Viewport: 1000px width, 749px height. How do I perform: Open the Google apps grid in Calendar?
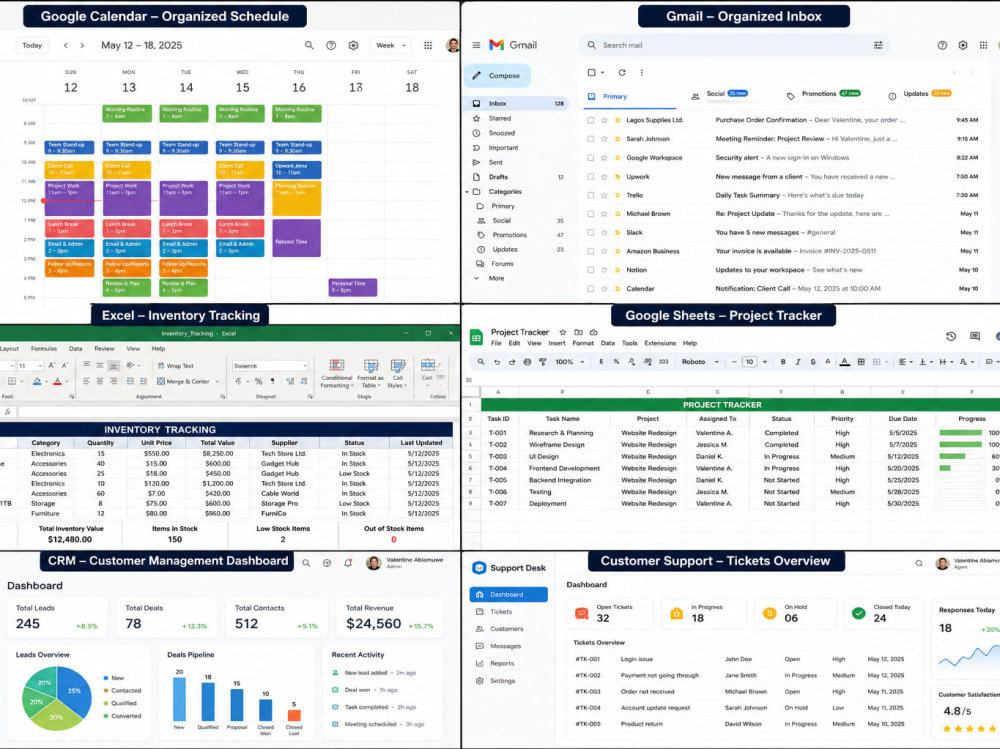coord(428,45)
